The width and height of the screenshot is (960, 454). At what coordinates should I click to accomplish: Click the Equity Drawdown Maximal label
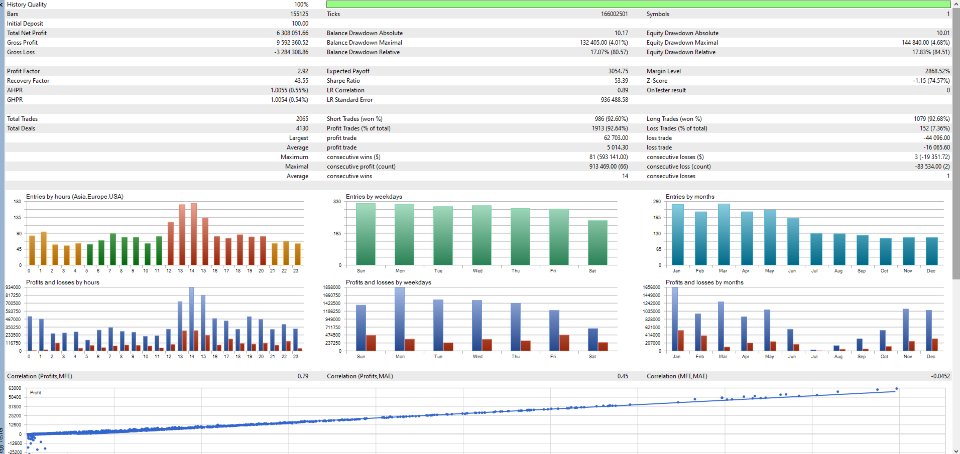coord(683,43)
